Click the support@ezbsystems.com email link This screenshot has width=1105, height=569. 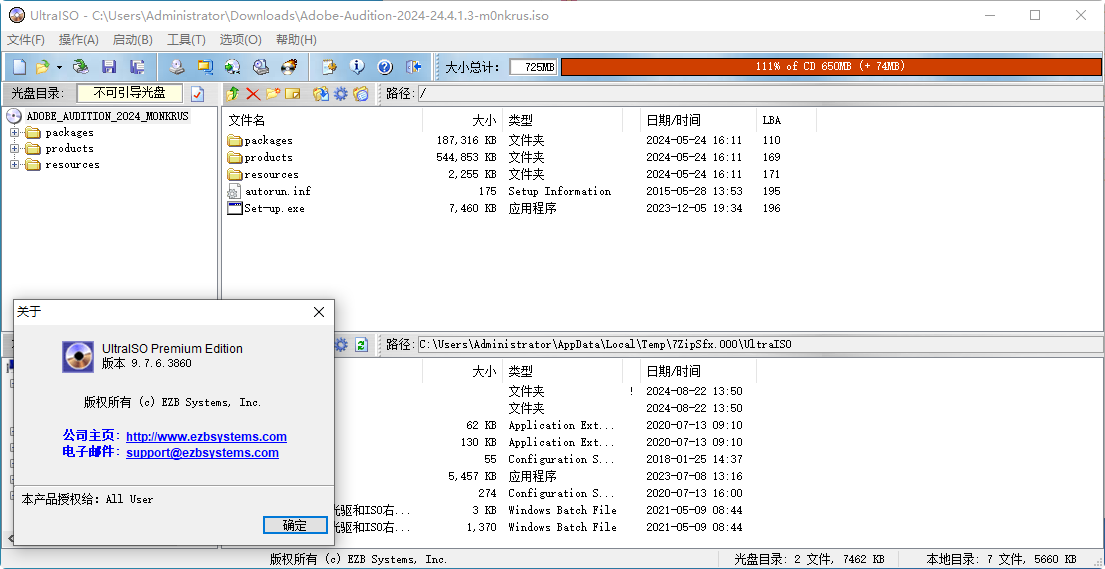[x=202, y=453]
